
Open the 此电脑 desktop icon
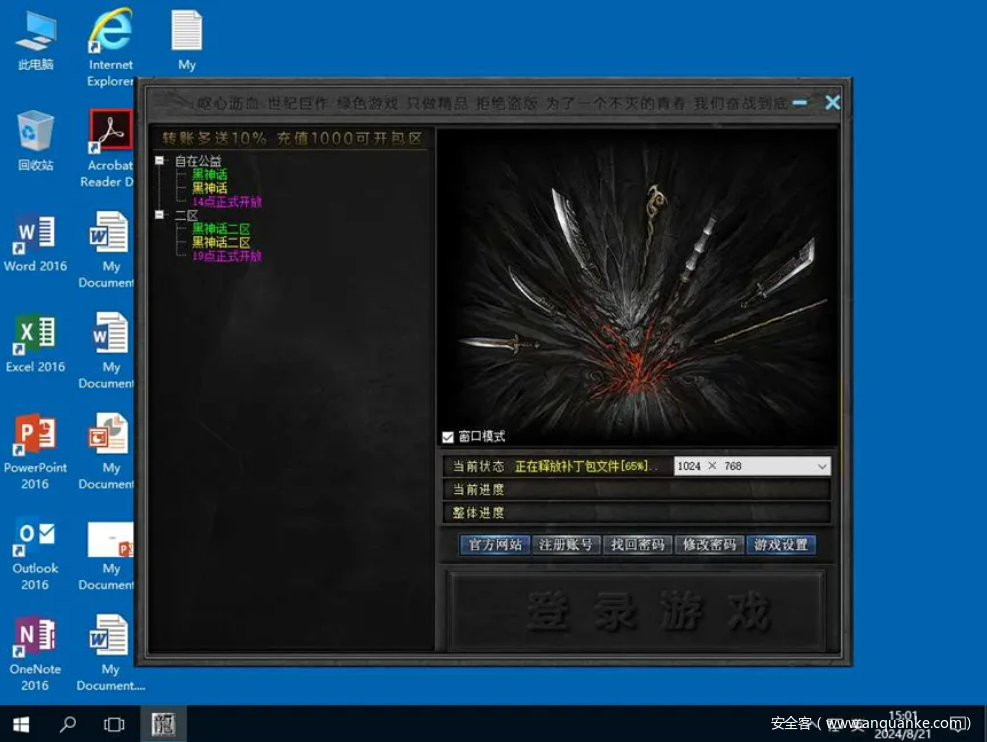point(36,40)
